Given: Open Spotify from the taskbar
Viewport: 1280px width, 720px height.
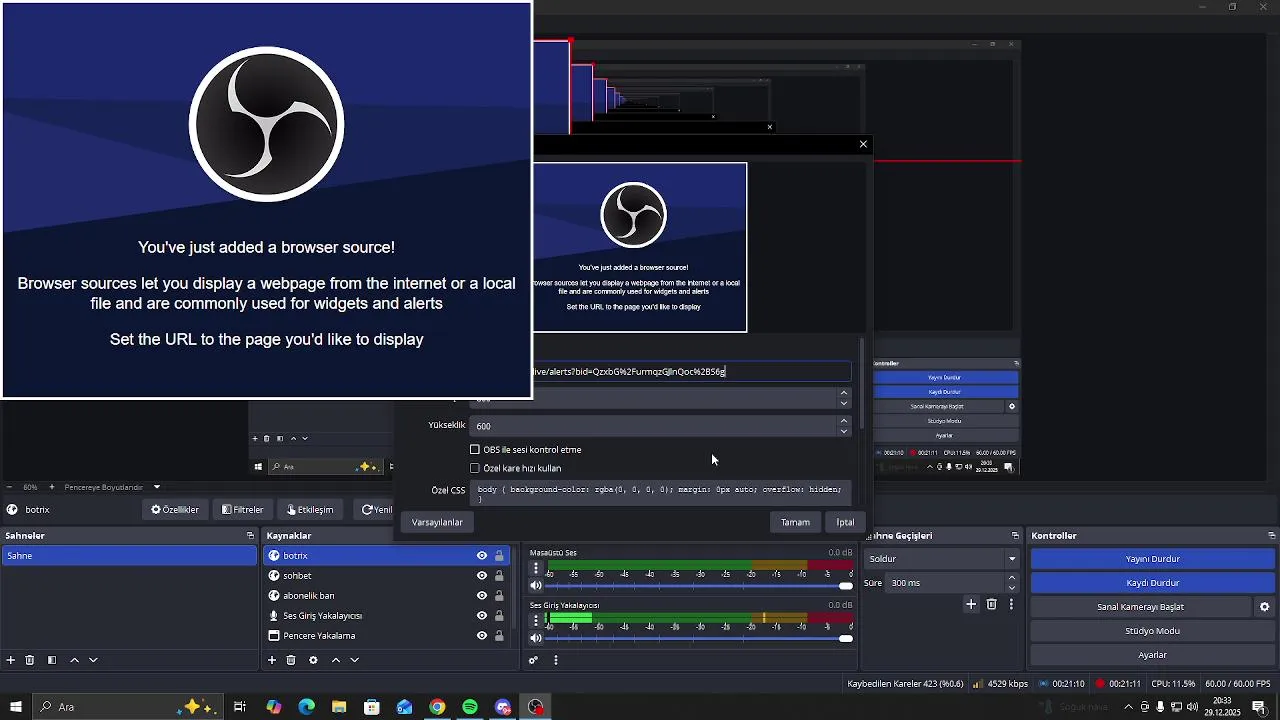Looking at the screenshot, I should pos(470,707).
